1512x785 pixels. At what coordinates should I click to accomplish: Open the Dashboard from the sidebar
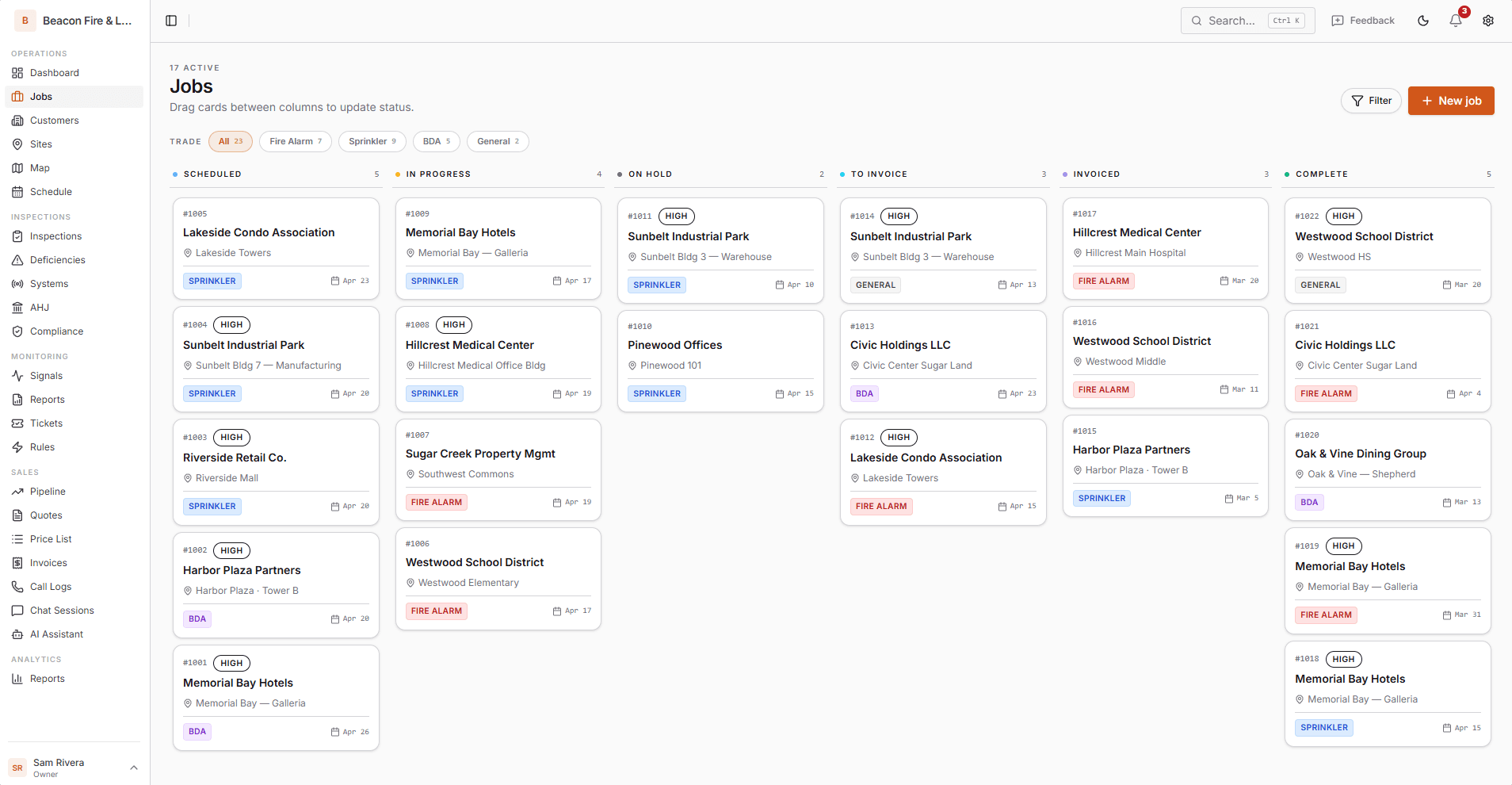click(53, 72)
